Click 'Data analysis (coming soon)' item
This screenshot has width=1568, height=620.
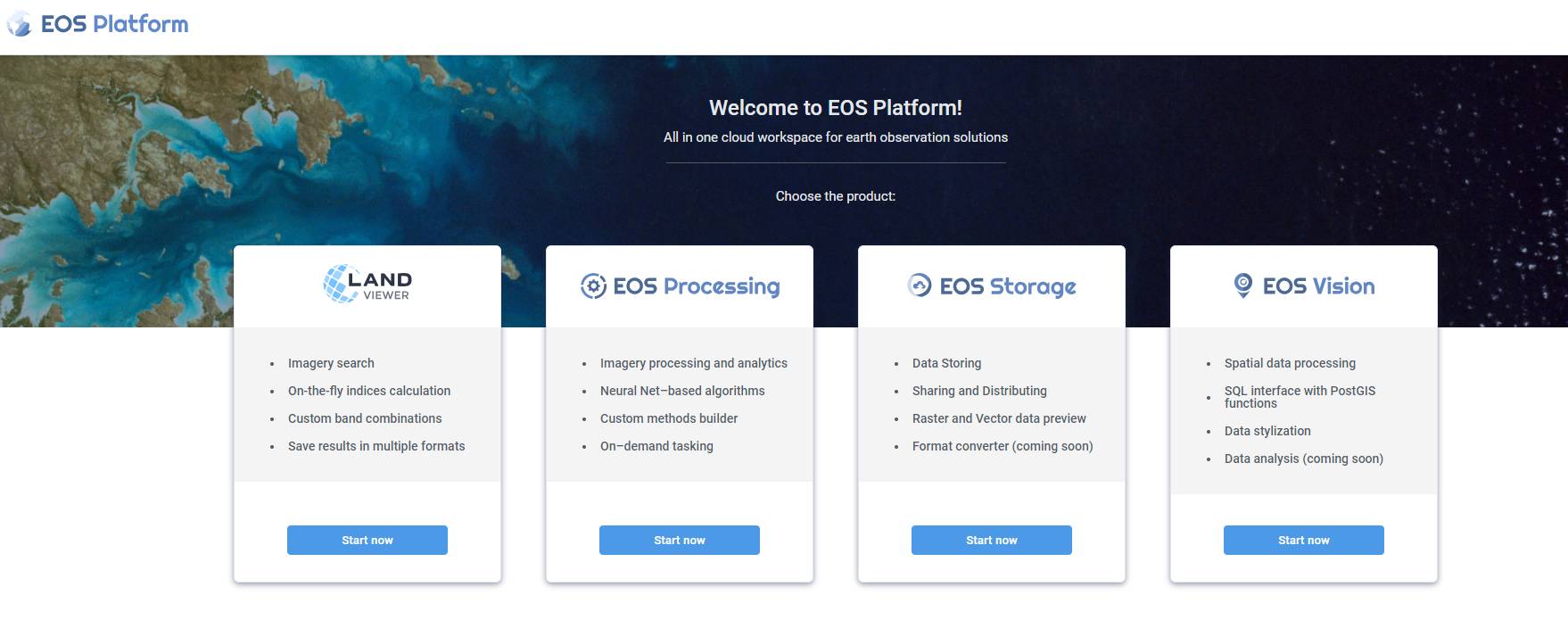[x=1304, y=459]
